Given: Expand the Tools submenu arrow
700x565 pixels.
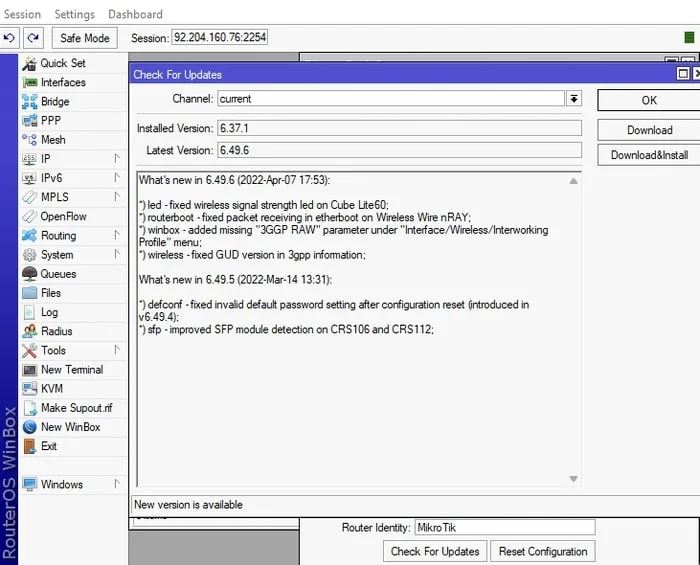Looking at the screenshot, I should [x=117, y=350].
